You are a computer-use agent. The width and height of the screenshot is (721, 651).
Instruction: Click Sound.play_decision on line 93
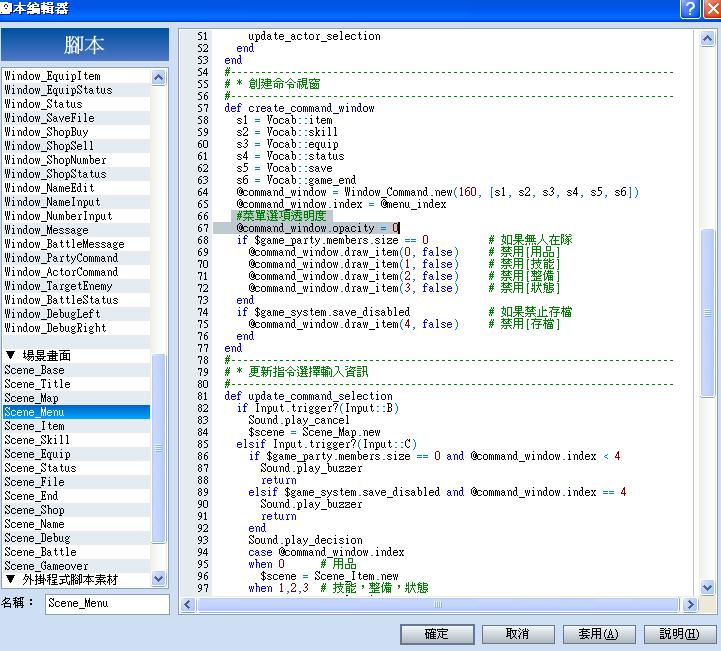click(305, 540)
